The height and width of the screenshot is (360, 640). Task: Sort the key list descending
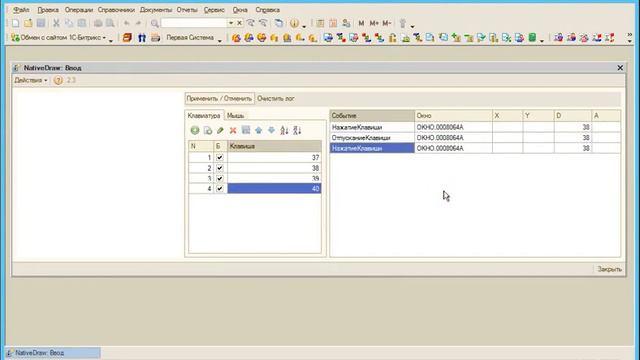click(x=297, y=130)
